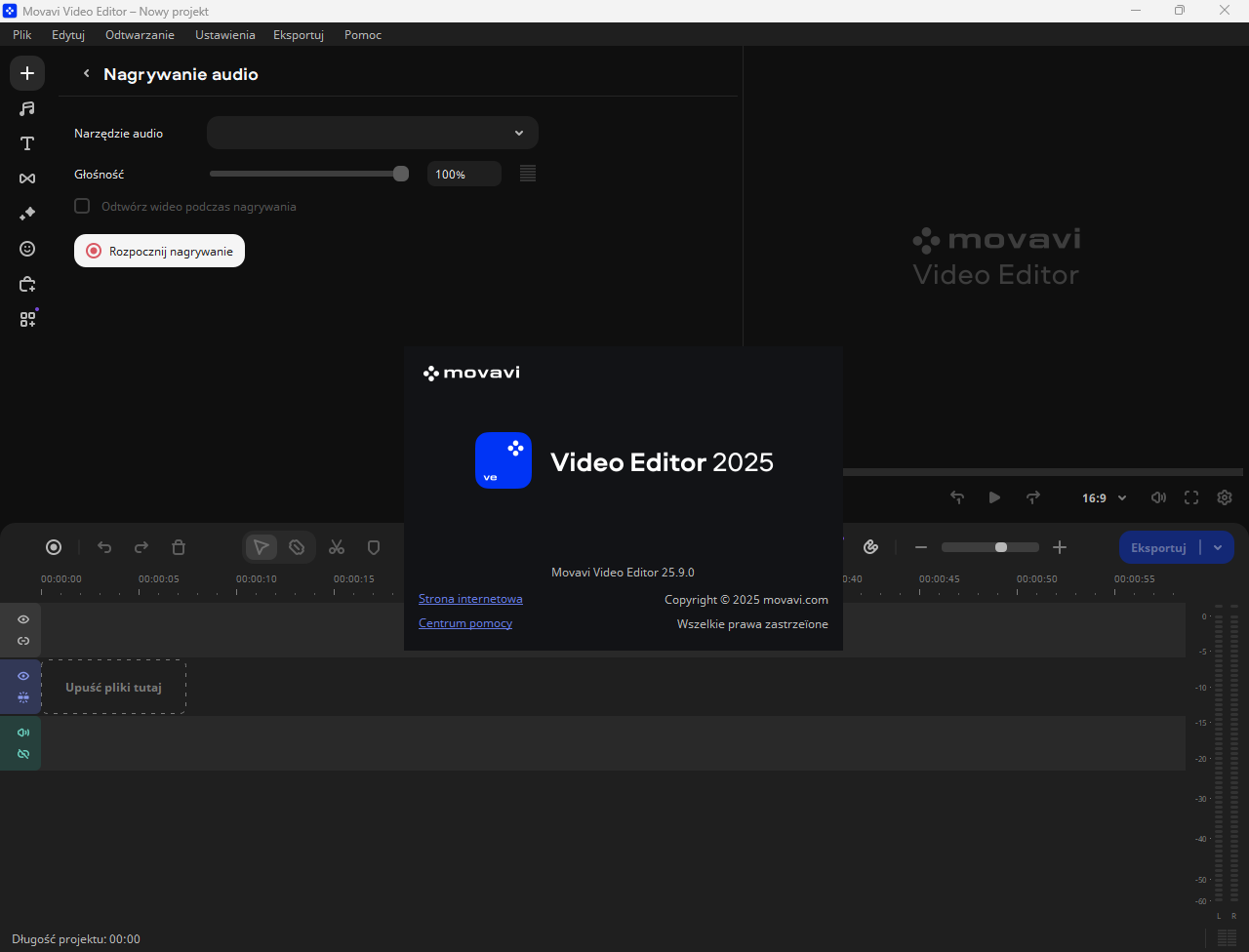Open the effects sparkle sidebar tab

(27, 214)
